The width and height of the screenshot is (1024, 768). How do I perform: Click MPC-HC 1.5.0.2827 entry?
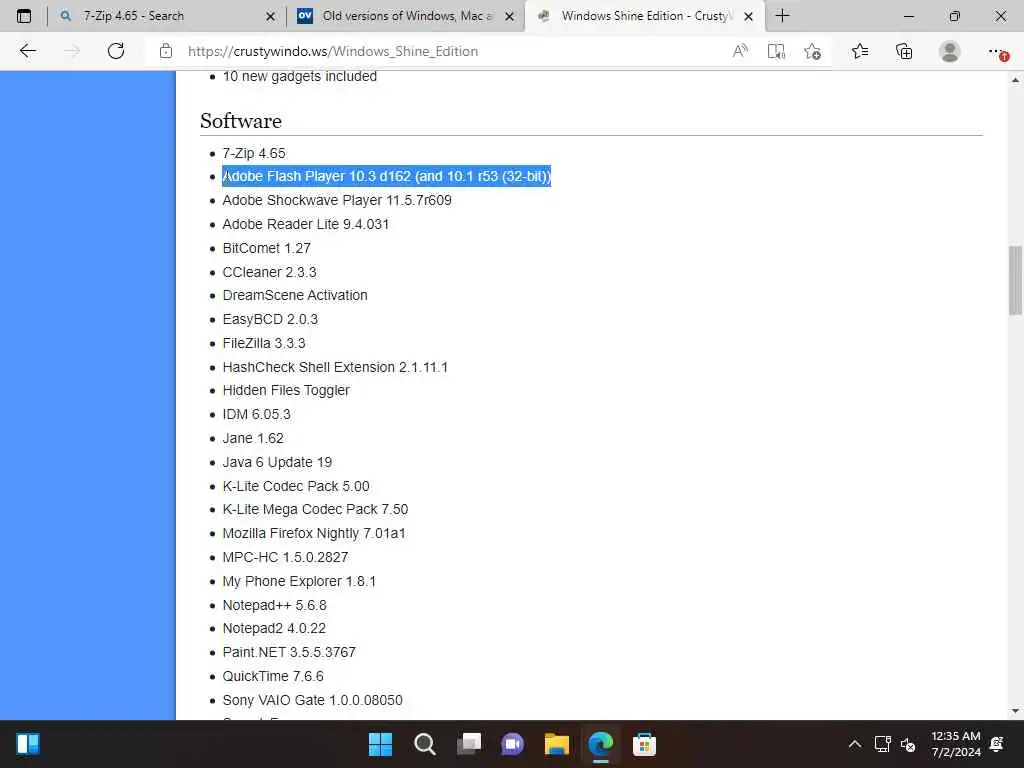[x=285, y=557]
